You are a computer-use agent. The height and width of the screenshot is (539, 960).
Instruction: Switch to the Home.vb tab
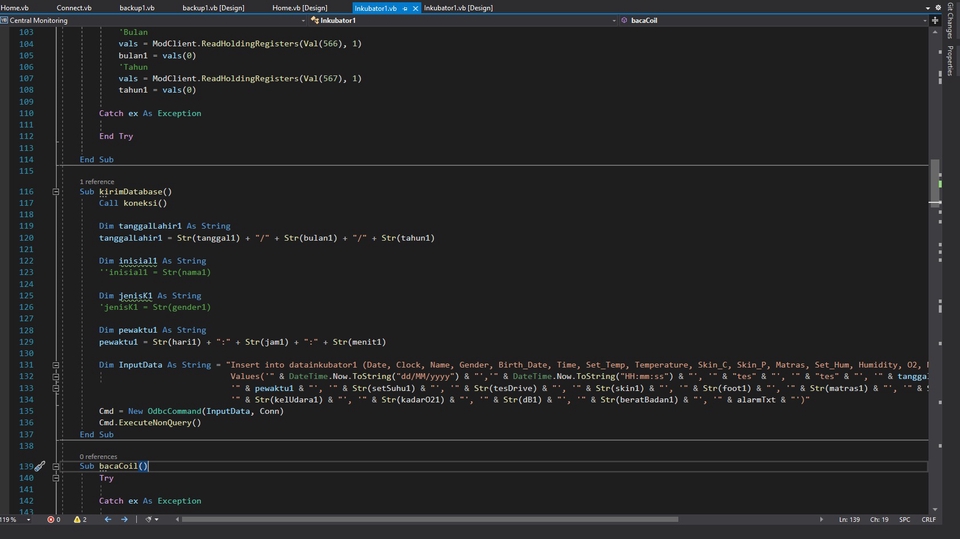coord(15,8)
